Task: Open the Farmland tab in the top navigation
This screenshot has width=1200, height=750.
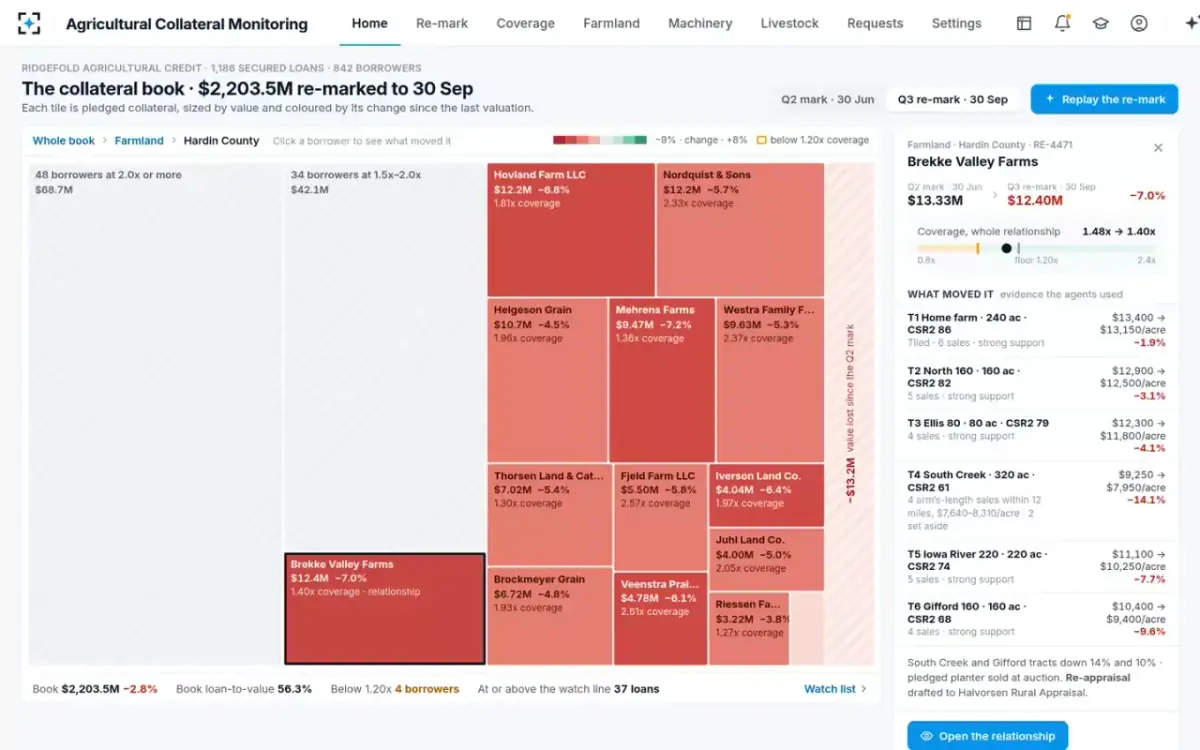Action: 612,23
